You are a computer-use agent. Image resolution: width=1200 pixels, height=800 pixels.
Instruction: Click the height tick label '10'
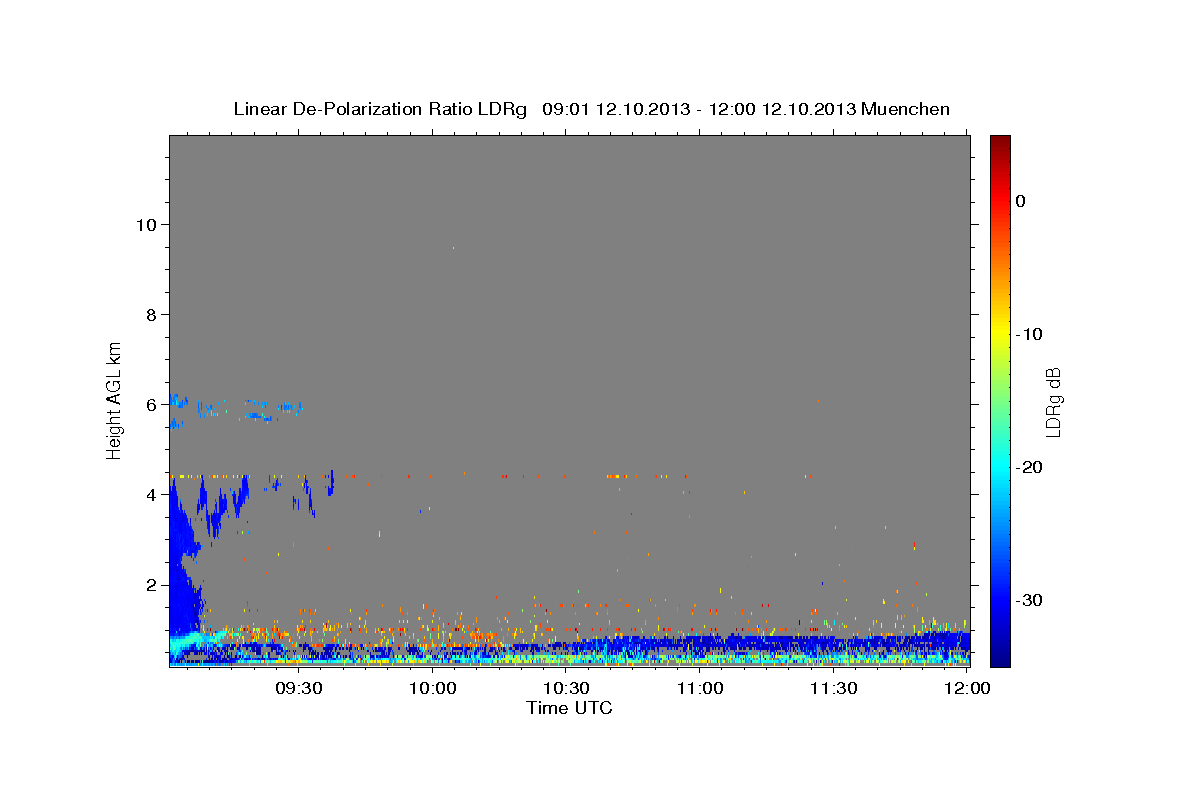coord(145,225)
